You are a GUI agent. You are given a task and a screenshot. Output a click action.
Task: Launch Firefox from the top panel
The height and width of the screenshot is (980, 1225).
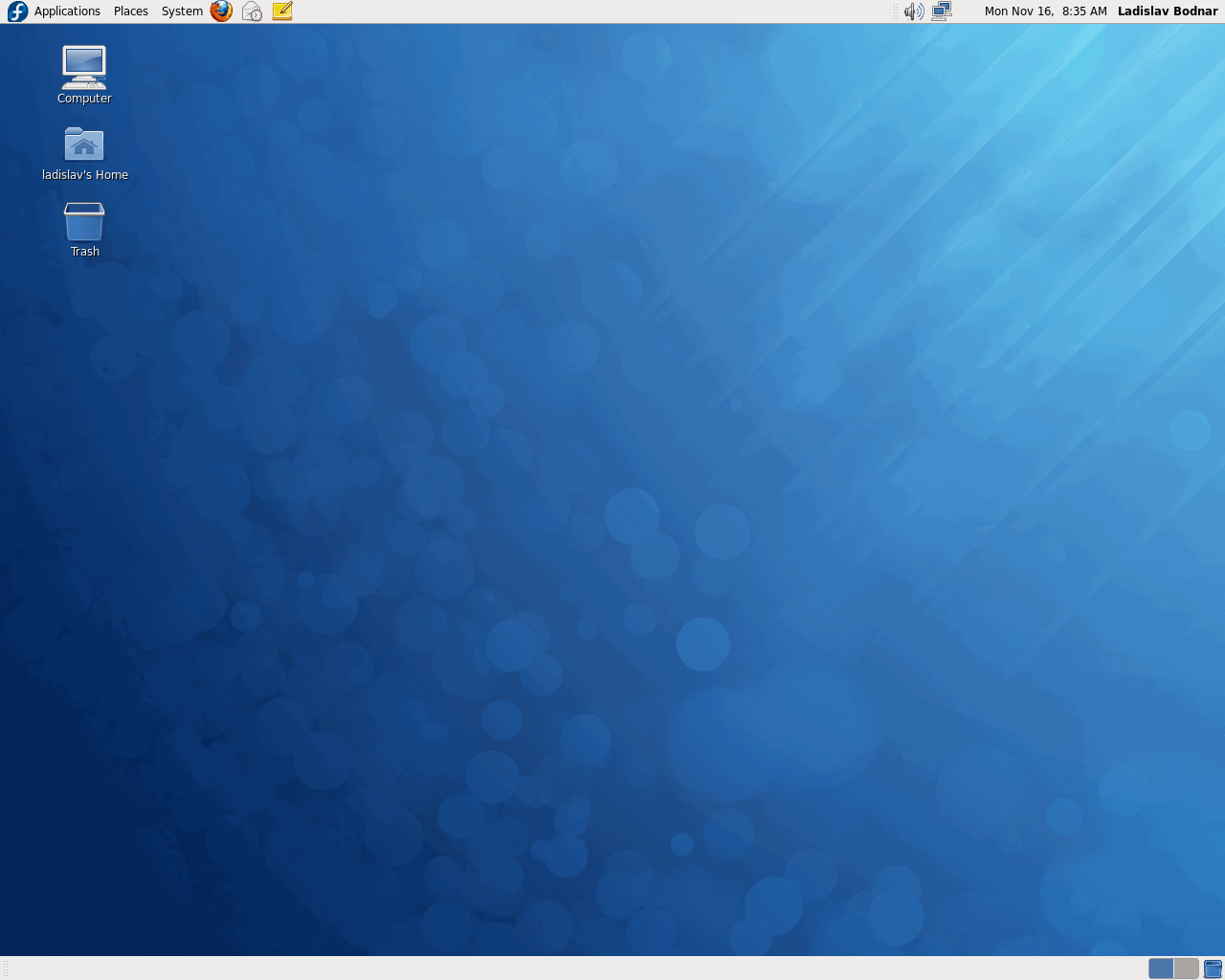click(221, 11)
